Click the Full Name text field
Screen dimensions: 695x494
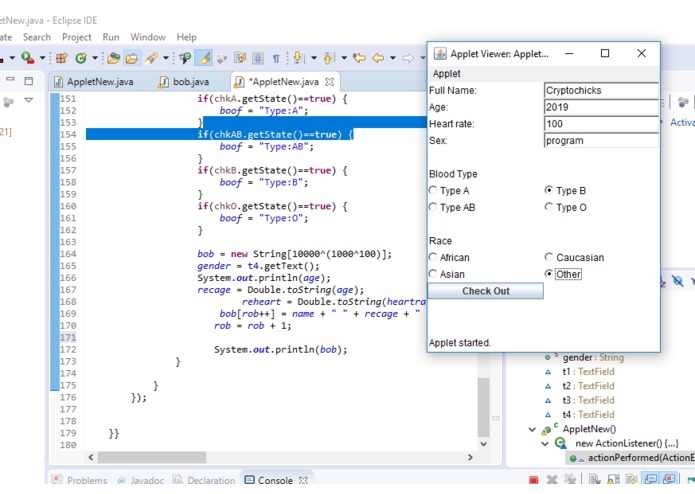(x=601, y=90)
